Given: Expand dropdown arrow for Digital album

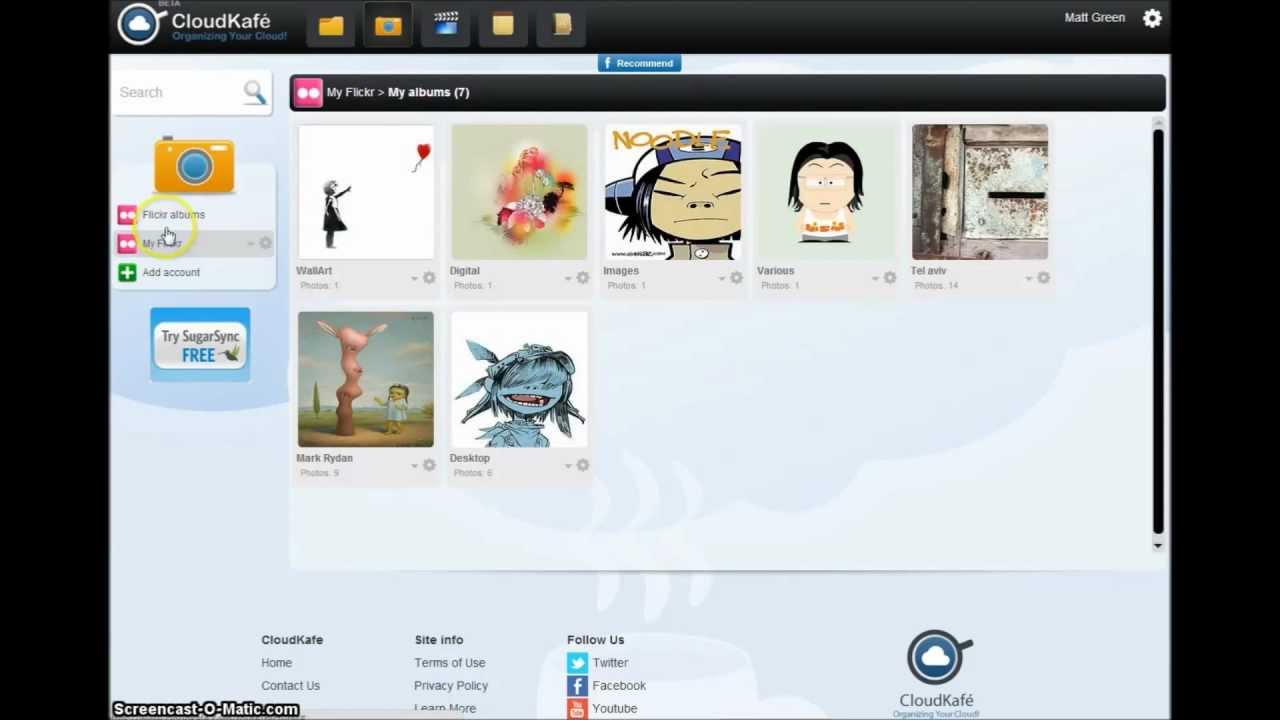Looking at the screenshot, I should (x=568, y=279).
